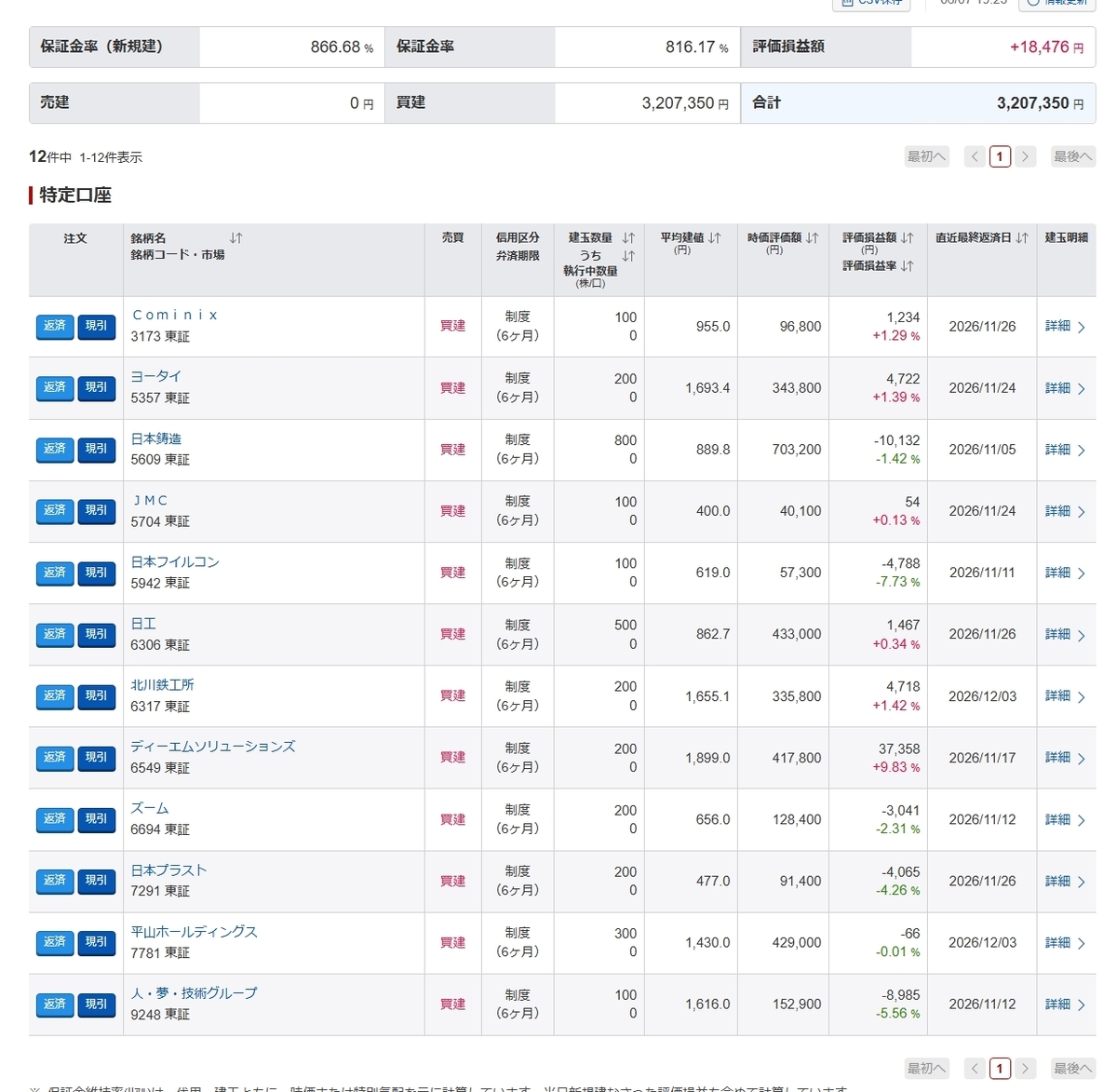Go to previous page arrow at top
The image size is (1117, 1092).
(x=975, y=156)
